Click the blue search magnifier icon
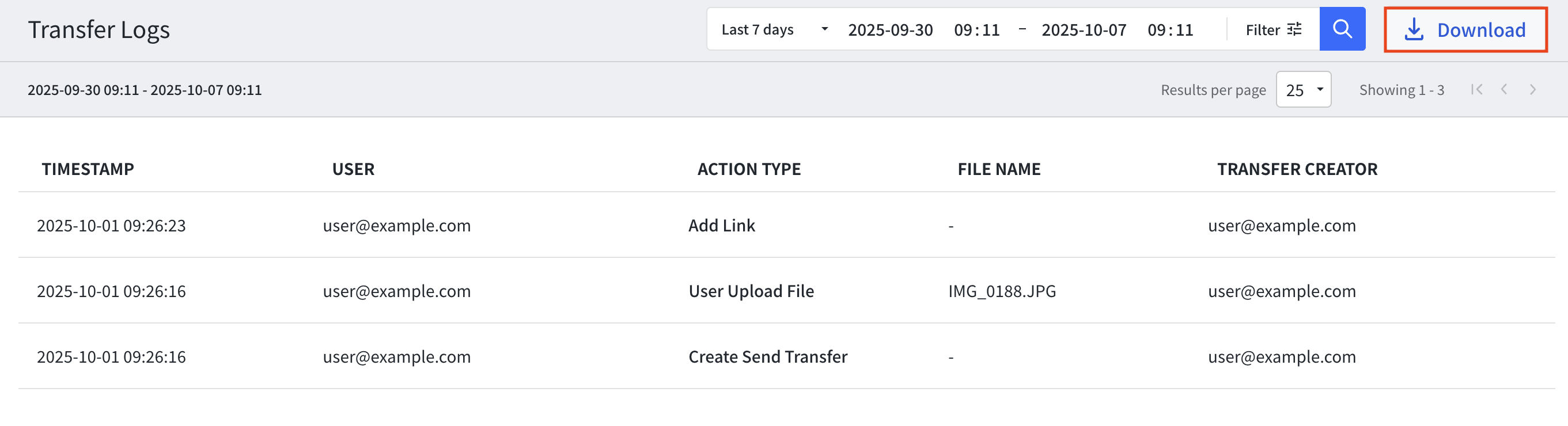The image size is (1568, 426). click(x=1343, y=29)
